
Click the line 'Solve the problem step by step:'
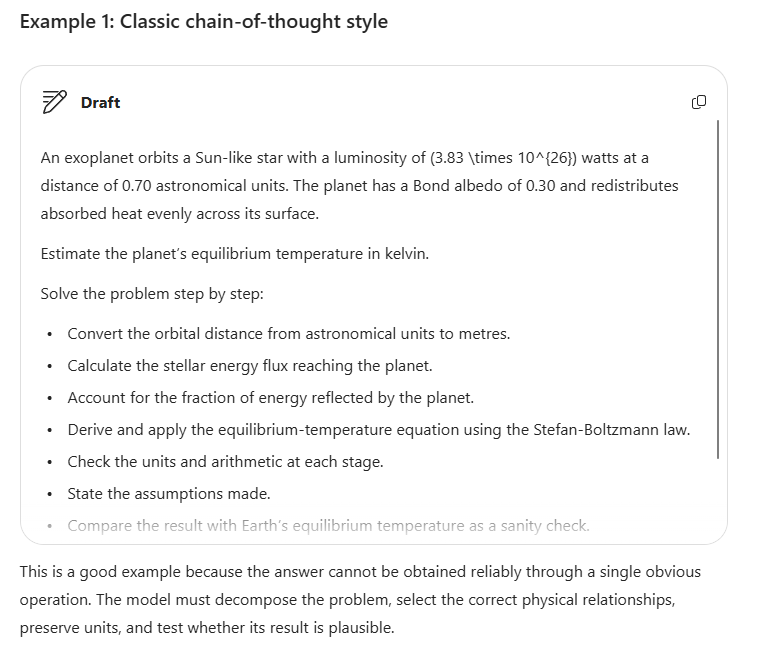[152, 294]
